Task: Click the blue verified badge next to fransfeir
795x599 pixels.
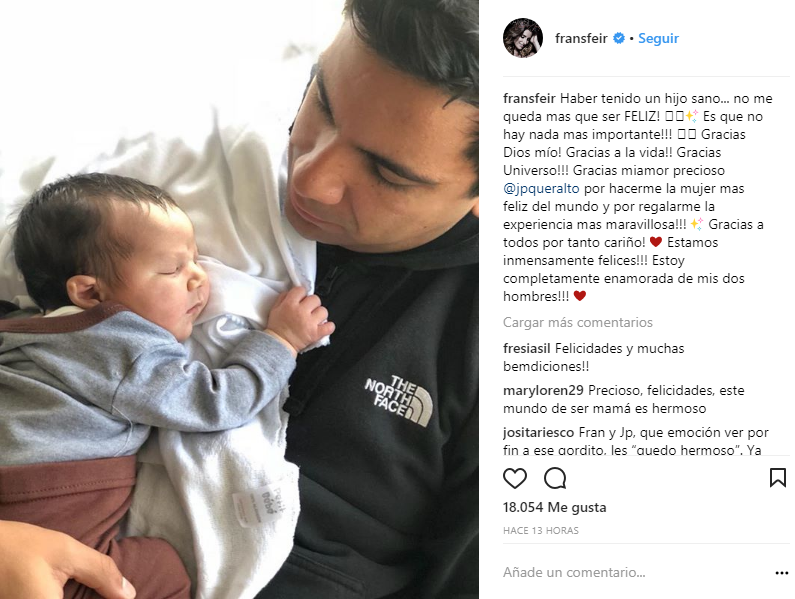Action: [x=619, y=38]
